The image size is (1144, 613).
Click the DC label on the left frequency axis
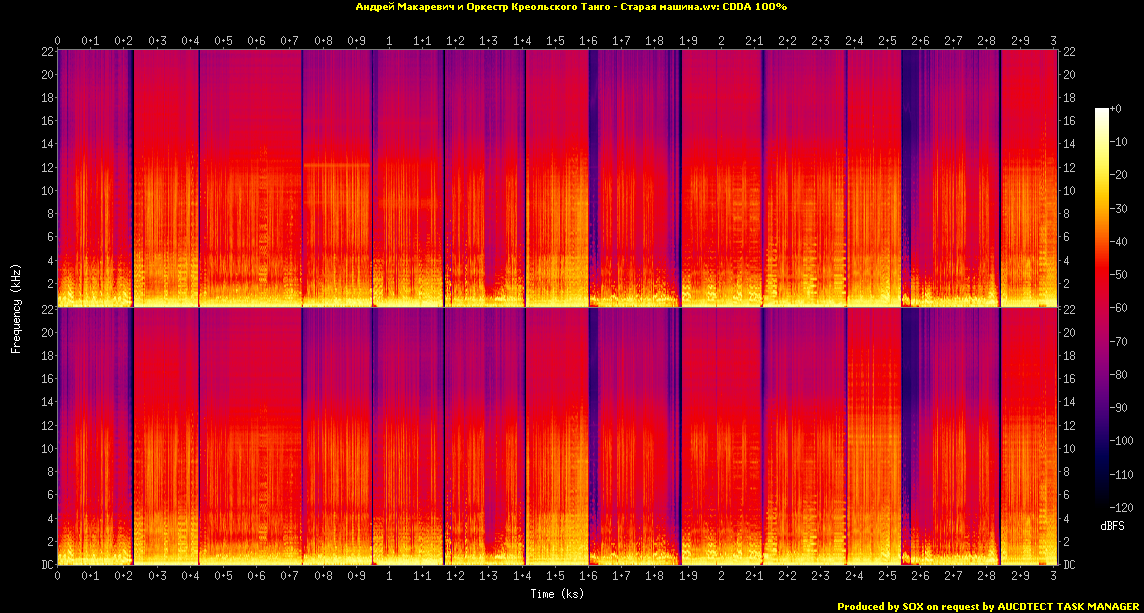point(46,565)
